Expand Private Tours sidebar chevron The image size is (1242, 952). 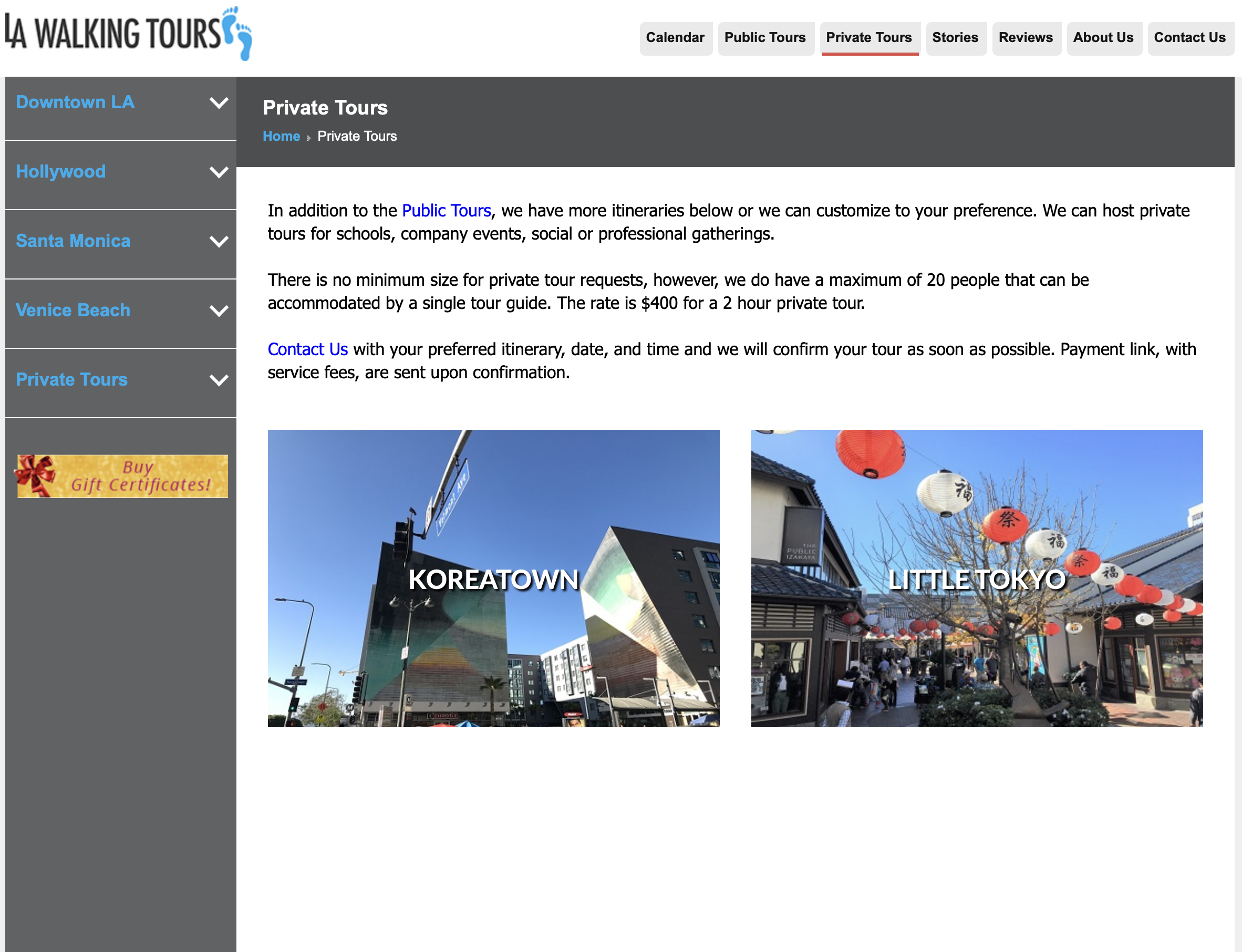[219, 380]
